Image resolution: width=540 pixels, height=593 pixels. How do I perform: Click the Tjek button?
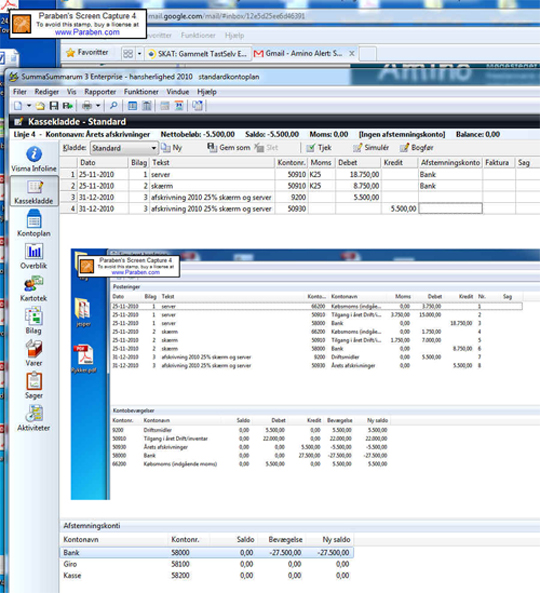319,148
